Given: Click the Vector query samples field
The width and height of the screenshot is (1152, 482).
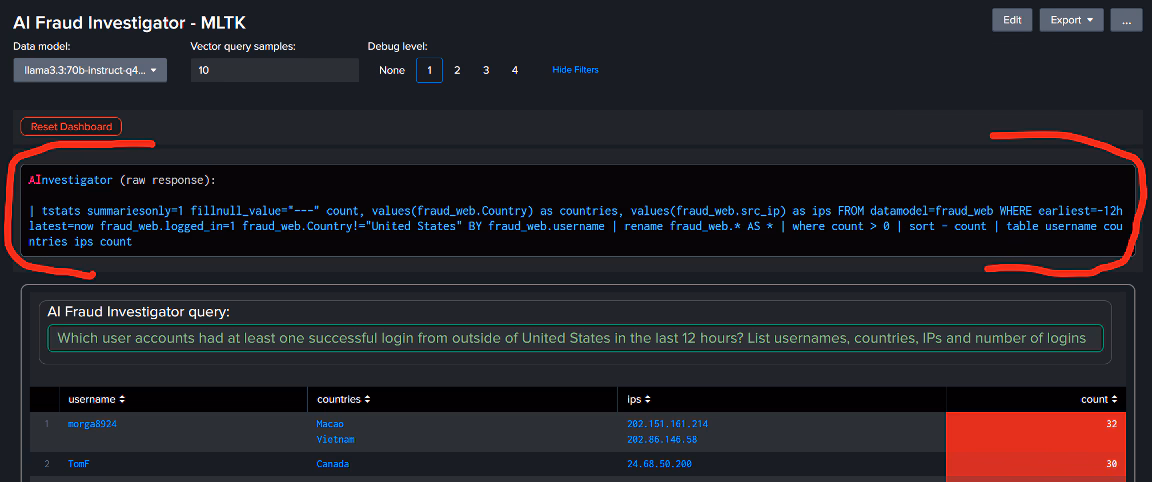Looking at the screenshot, I should pyautogui.click(x=274, y=70).
